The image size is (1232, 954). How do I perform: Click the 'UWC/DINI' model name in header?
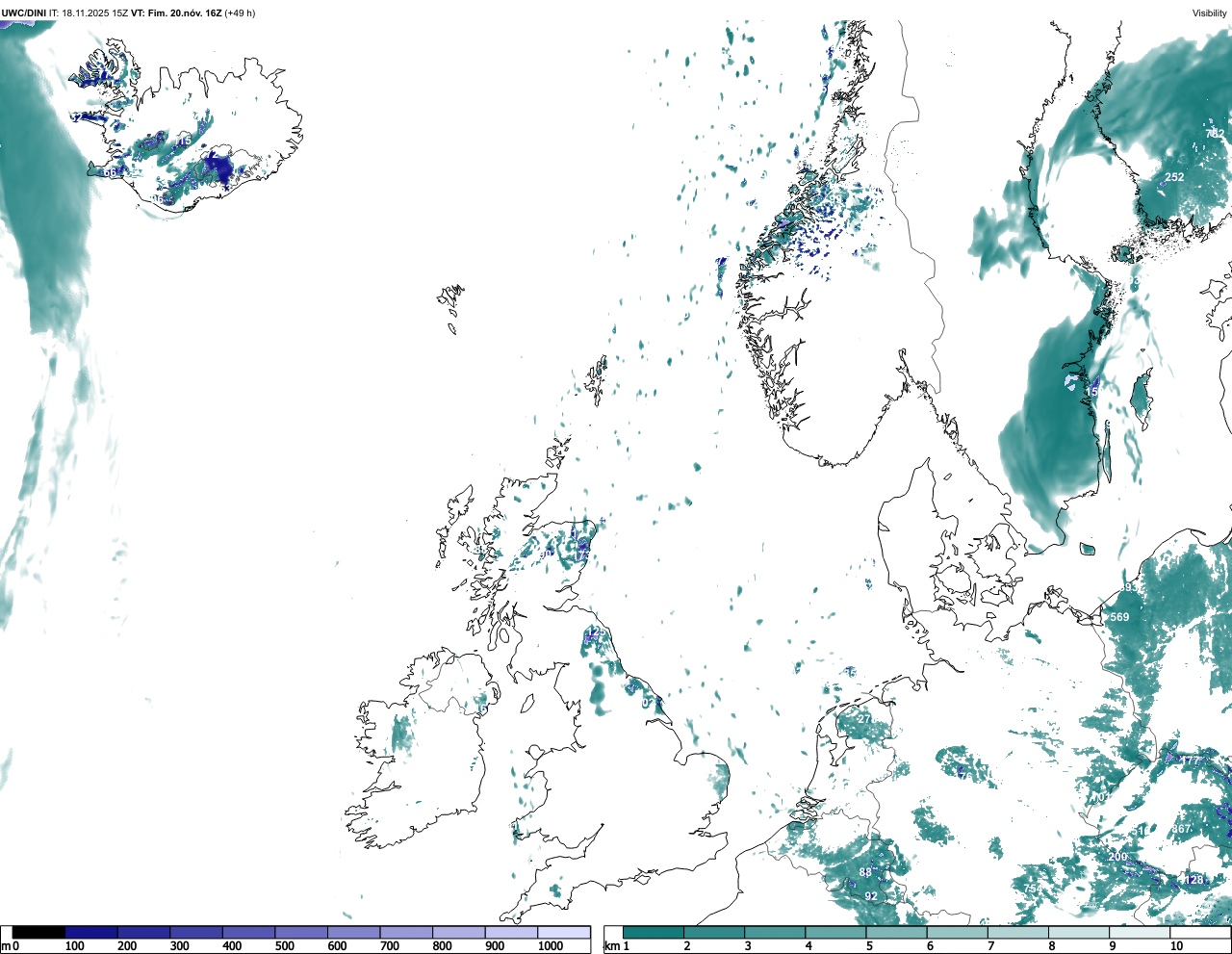click(x=23, y=13)
